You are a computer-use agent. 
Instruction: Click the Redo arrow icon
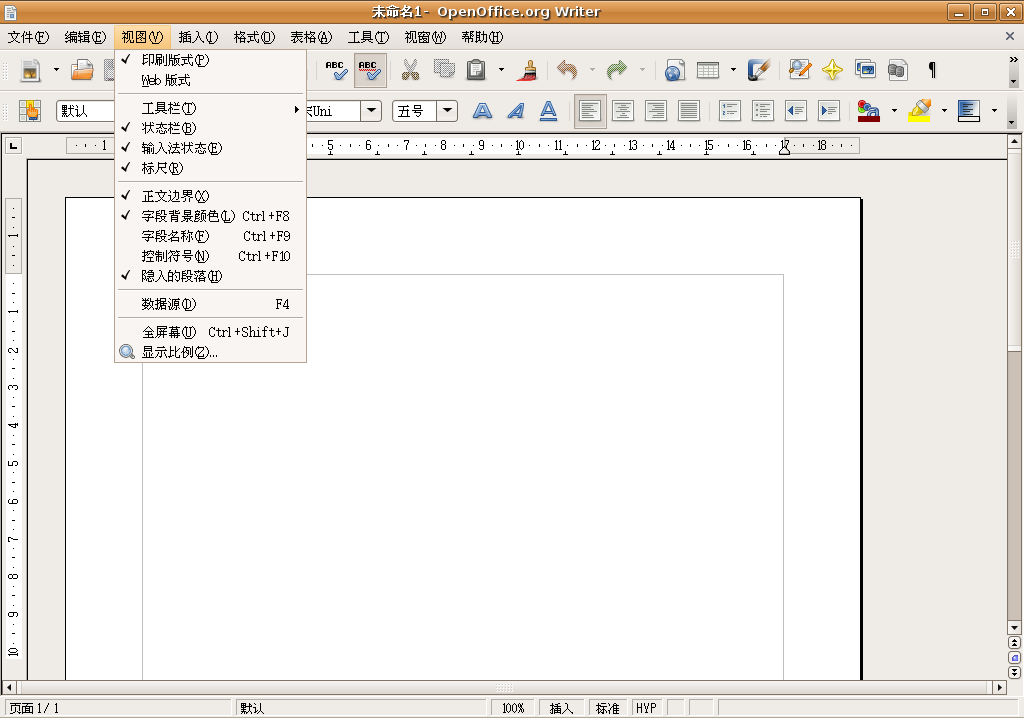coord(617,70)
